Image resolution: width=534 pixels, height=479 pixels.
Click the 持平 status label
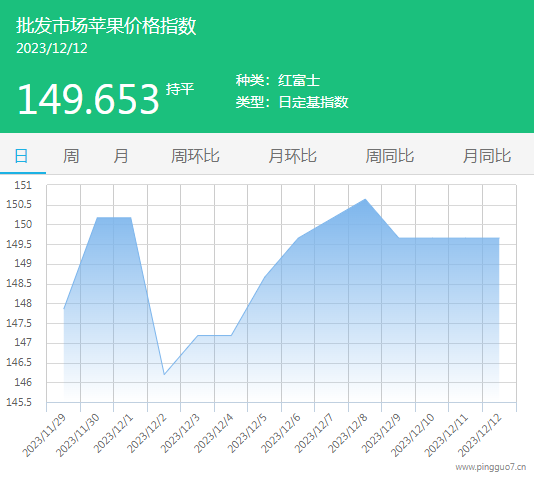pos(180,89)
